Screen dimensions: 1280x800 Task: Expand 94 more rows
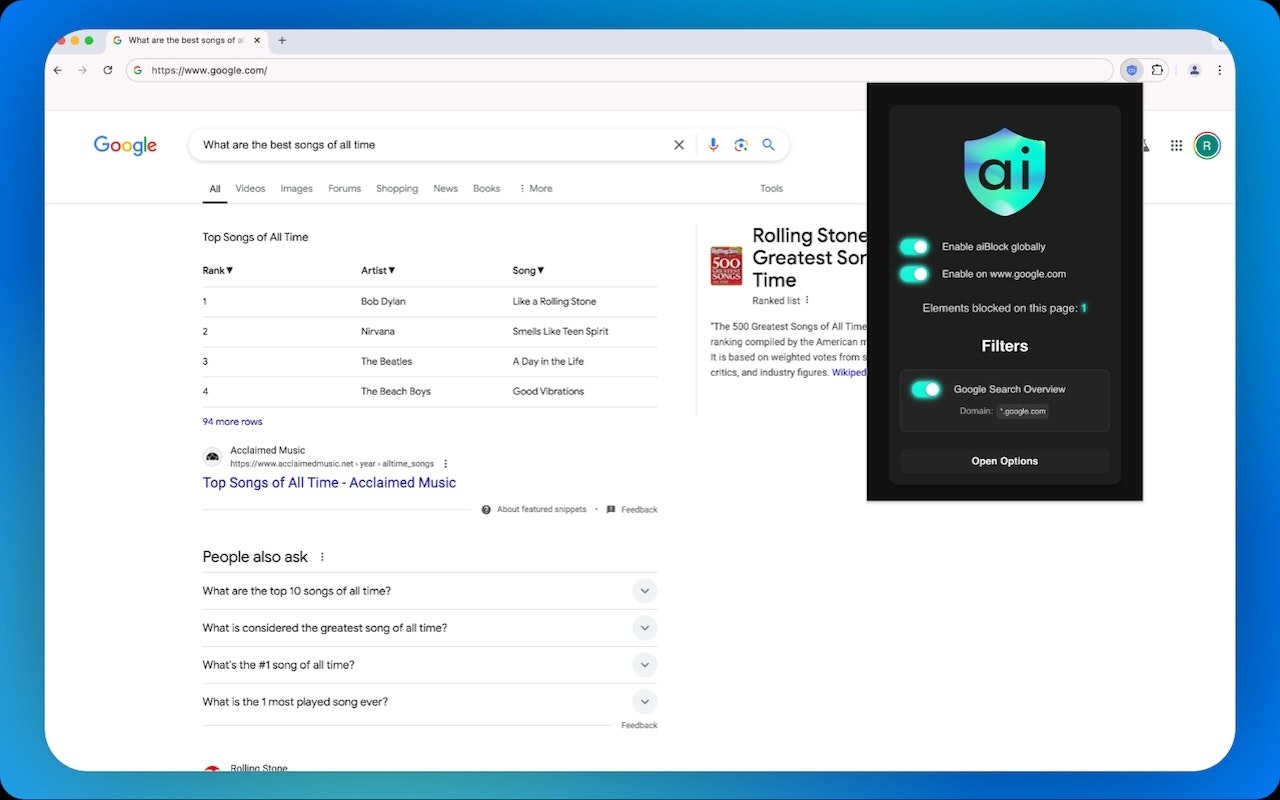pos(232,422)
